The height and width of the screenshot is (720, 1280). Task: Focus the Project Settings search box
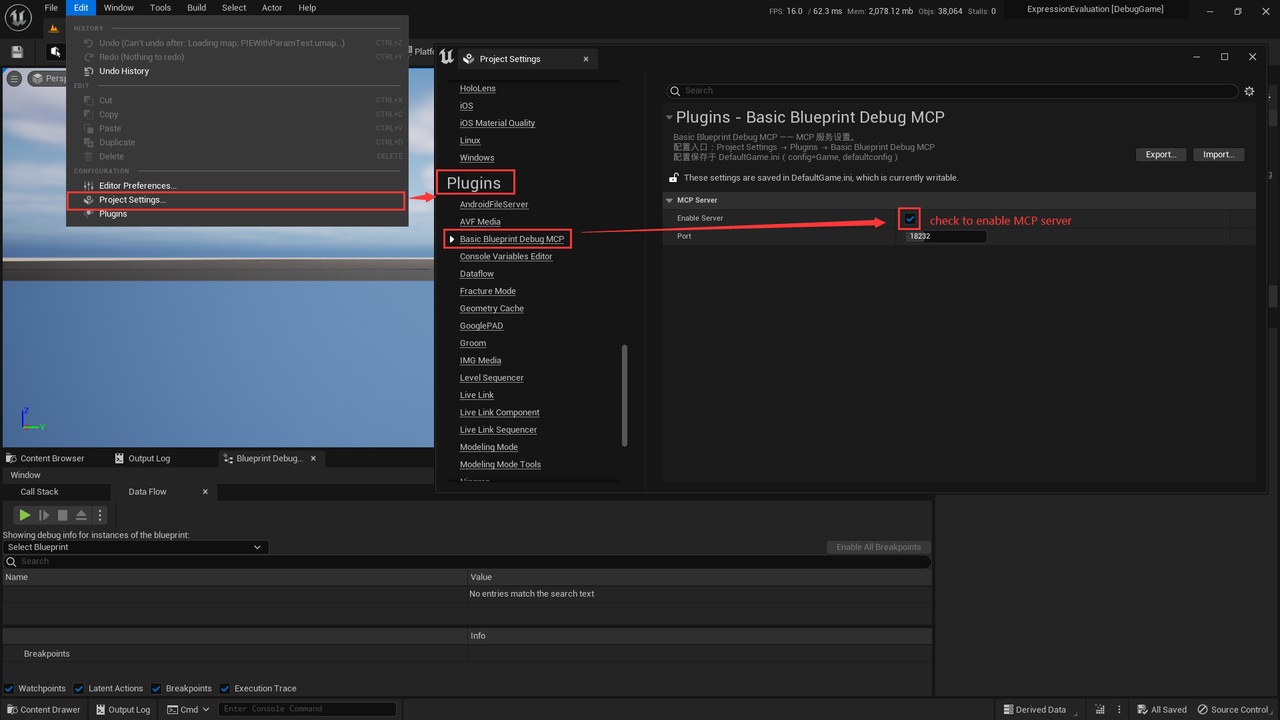tap(952, 91)
